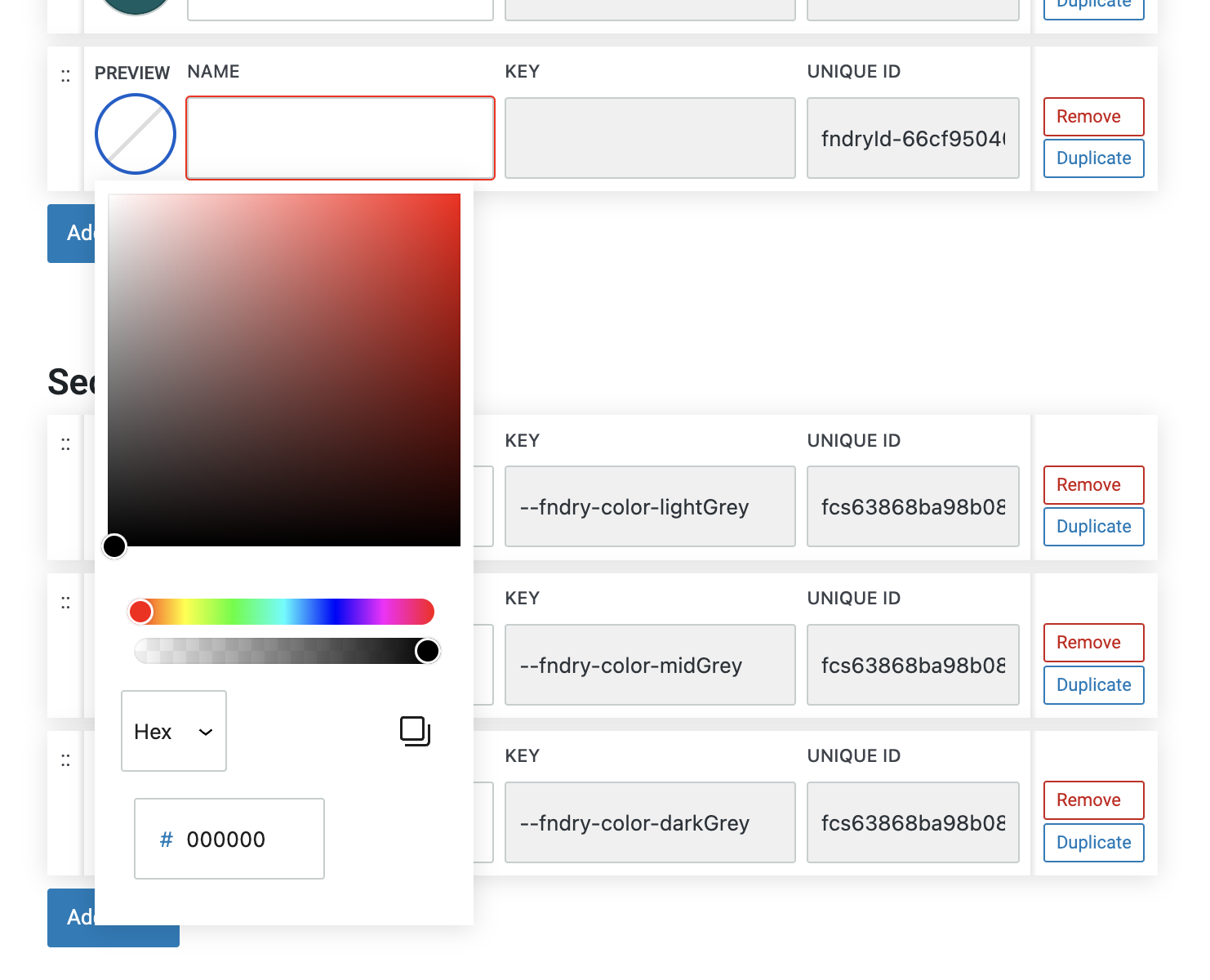Click inside the color saturation picker area
The height and width of the screenshot is (980, 1210).
(284, 369)
